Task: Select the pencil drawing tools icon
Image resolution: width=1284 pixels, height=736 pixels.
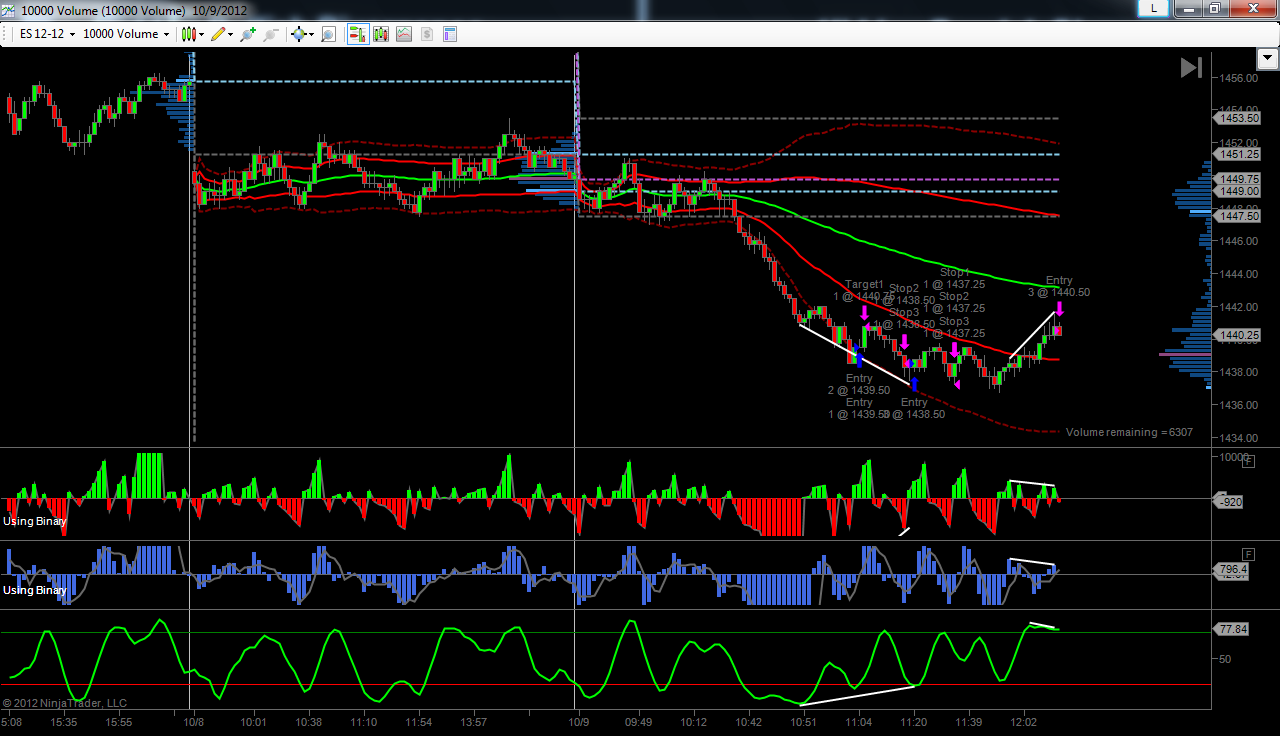Action: coord(218,34)
